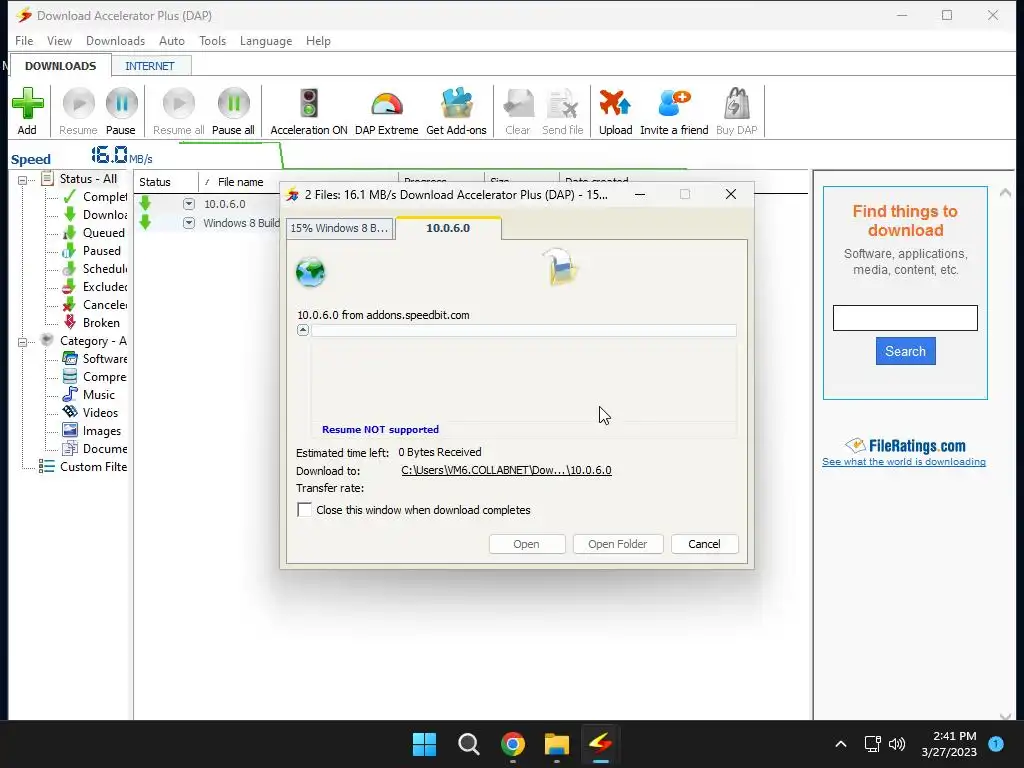Switch to the INTERNET tab
Screen dimensions: 1024x768
point(150,66)
